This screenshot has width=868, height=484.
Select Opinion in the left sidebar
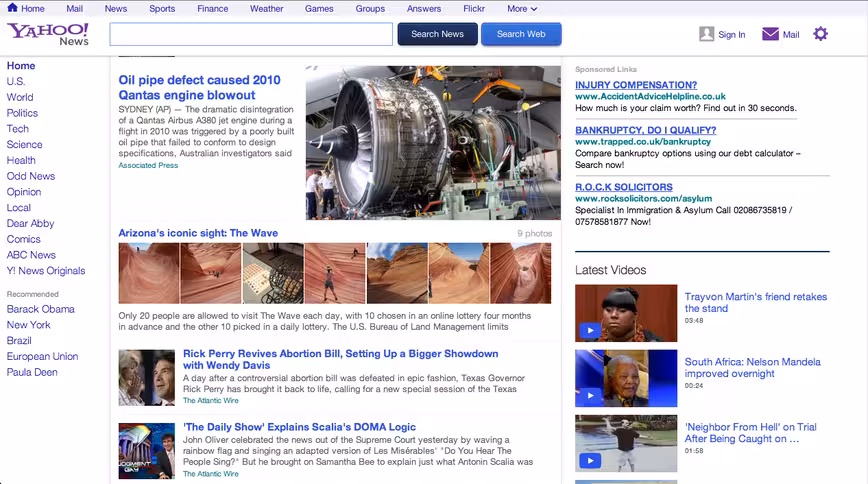pos(24,192)
